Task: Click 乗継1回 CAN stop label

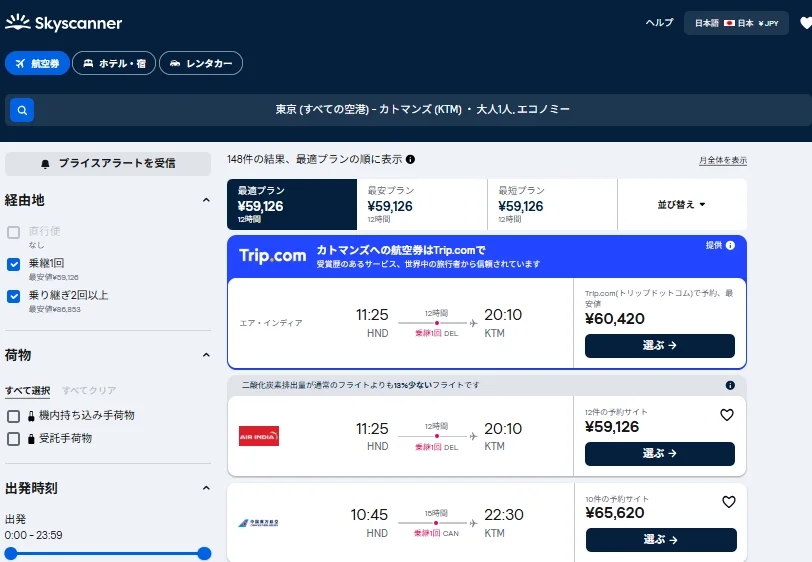Action: [x=437, y=534]
